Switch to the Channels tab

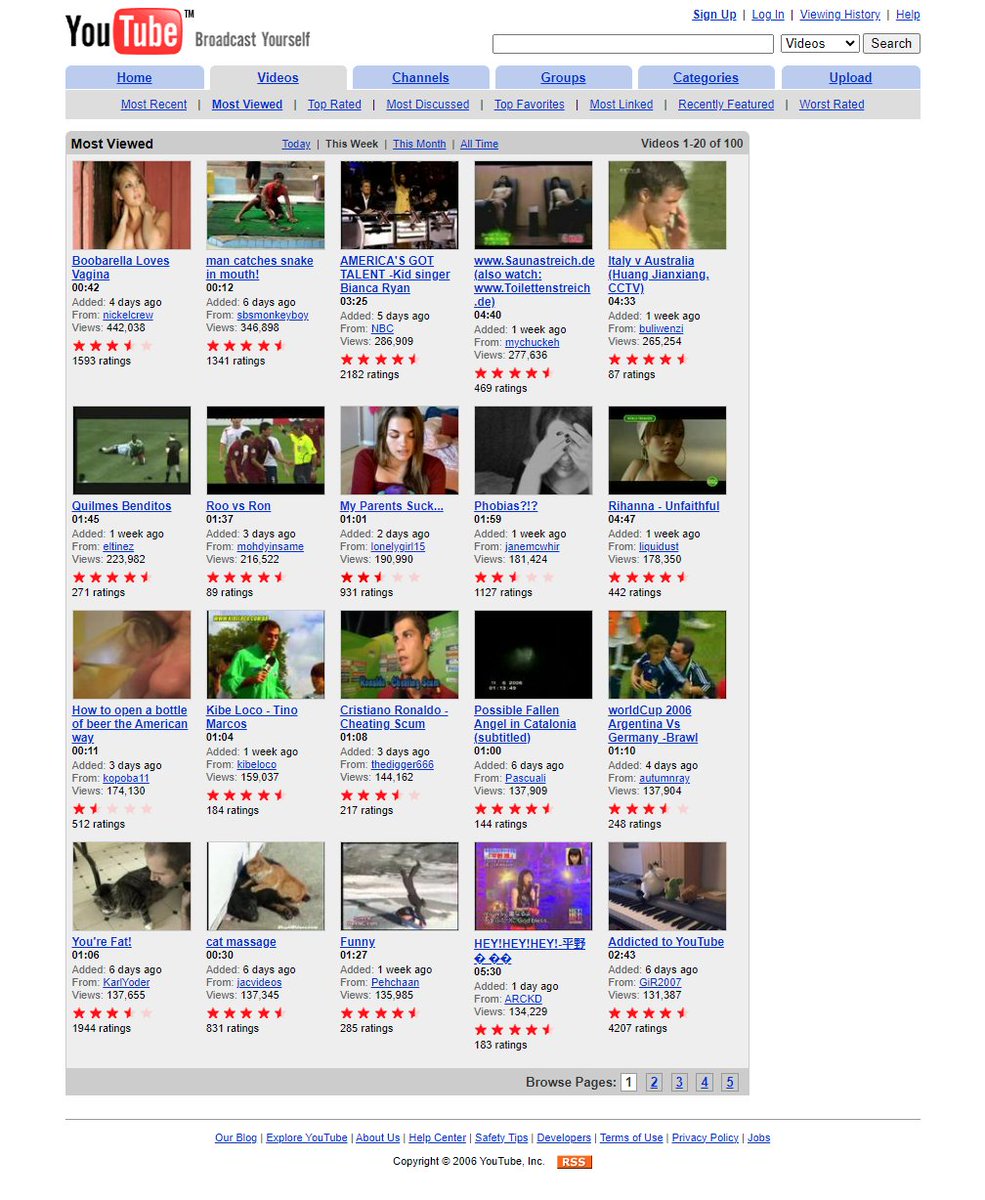(x=420, y=76)
